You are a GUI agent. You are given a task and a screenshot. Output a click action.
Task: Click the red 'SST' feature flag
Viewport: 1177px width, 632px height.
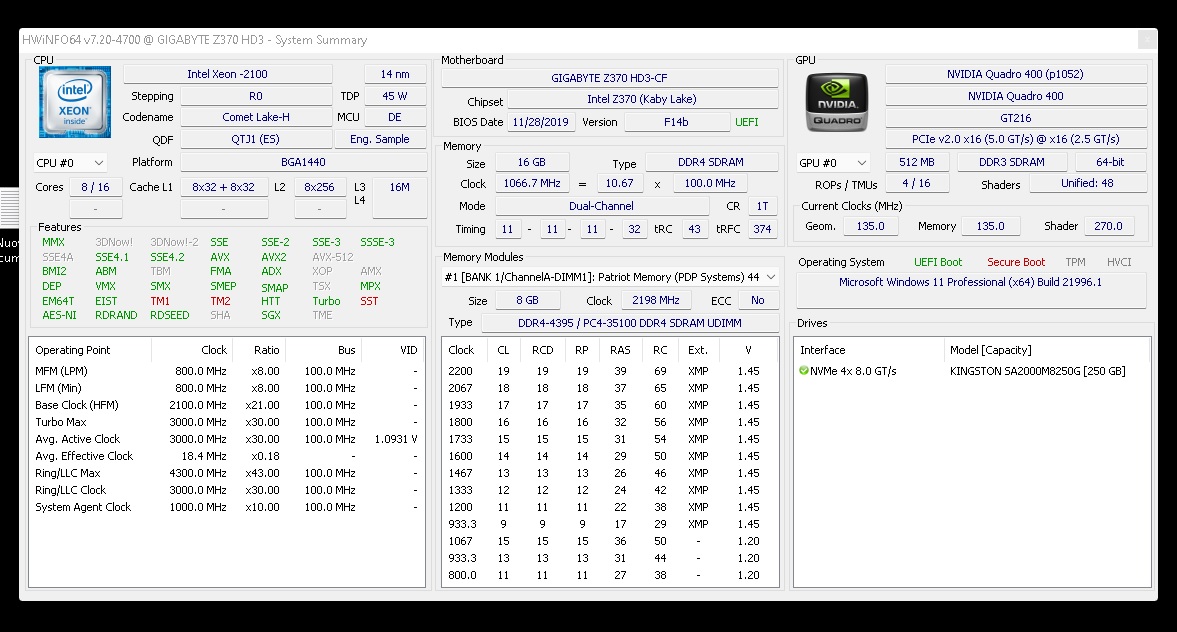tap(369, 301)
